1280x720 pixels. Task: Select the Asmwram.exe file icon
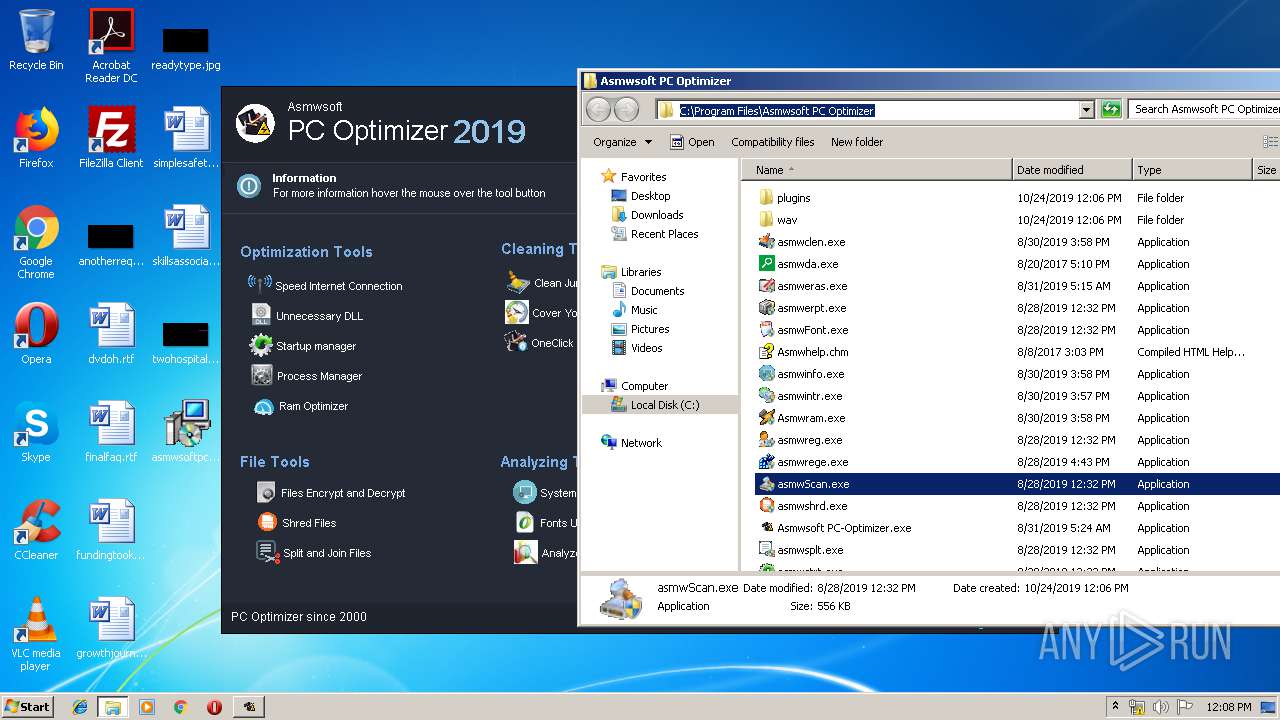pyautogui.click(x=766, y=418)
